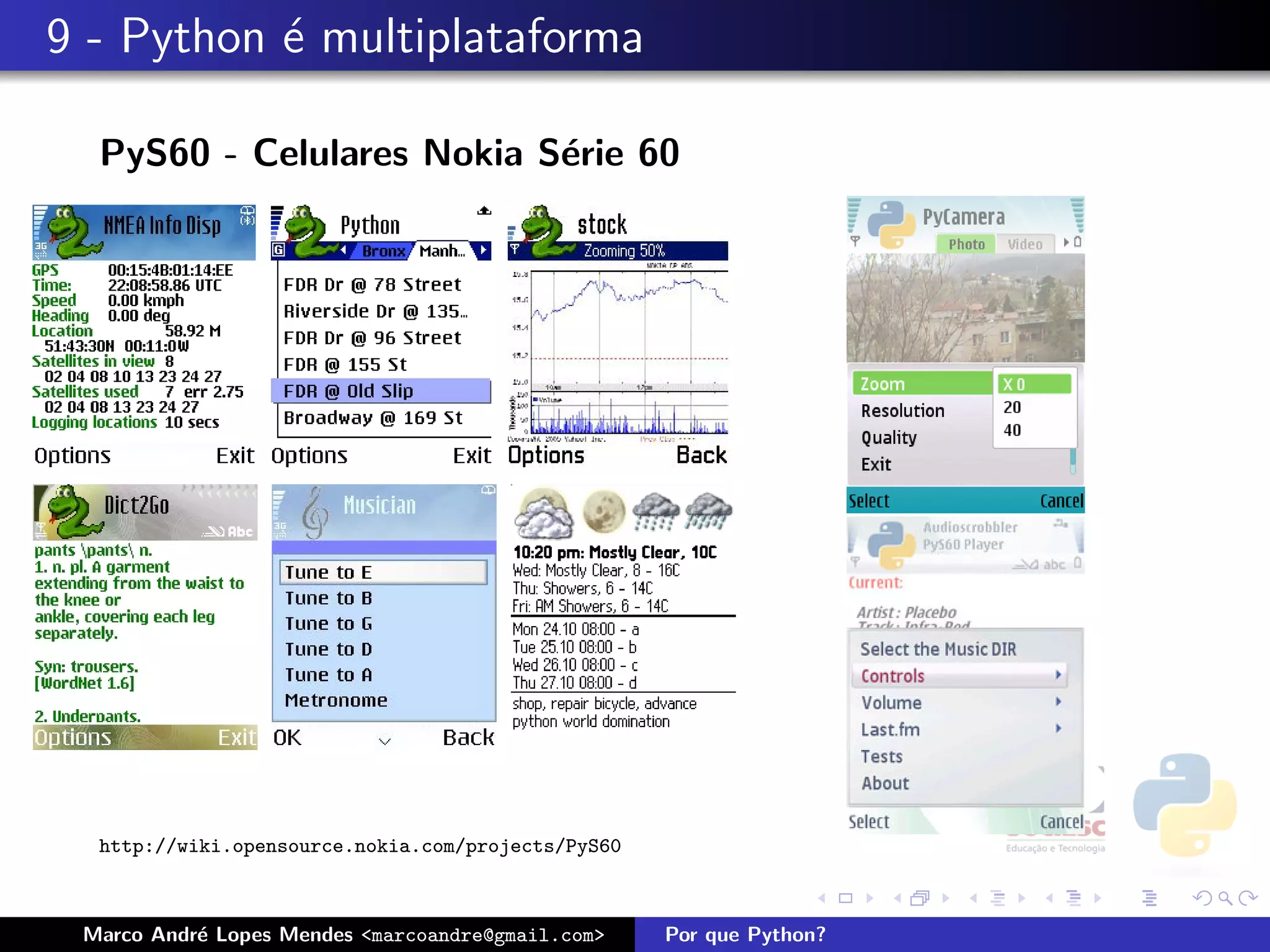
Task: Choose zoom level 40
Action: click(1012, 430)
